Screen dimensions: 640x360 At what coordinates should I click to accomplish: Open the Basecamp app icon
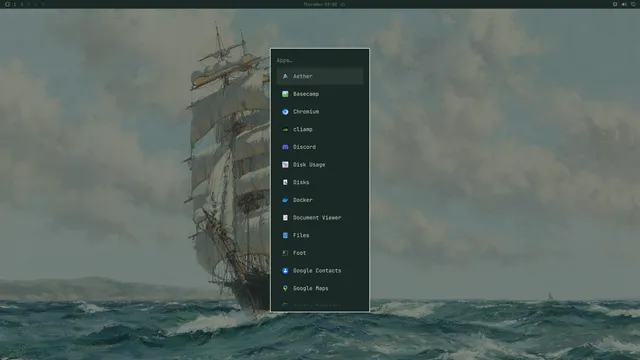pos(285,94)
